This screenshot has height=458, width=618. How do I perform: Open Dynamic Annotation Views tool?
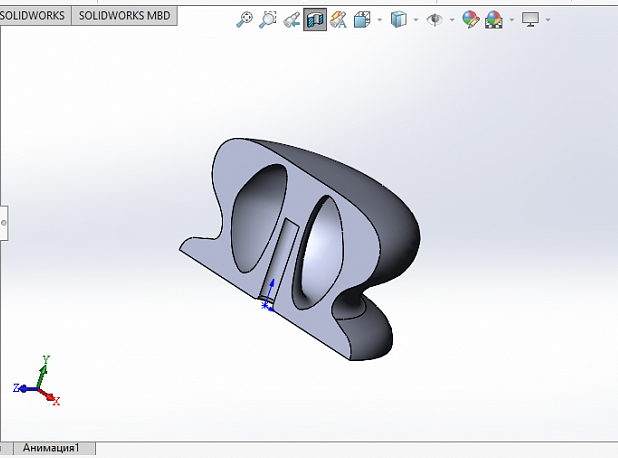point(339,19)
